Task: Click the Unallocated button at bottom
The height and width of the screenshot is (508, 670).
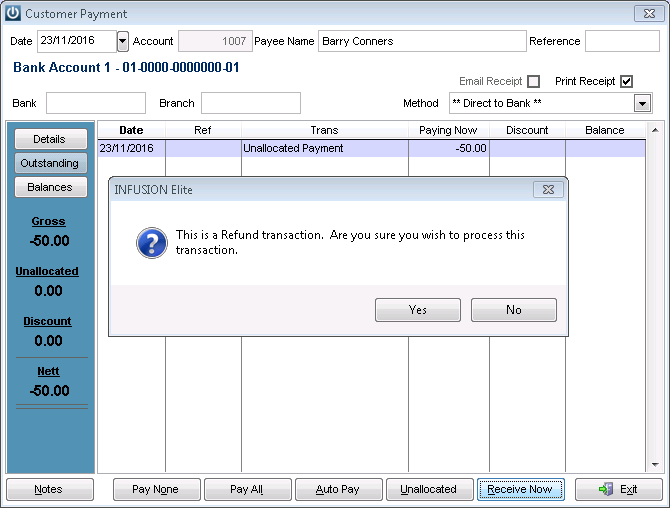Action: (x=430, y=489)
